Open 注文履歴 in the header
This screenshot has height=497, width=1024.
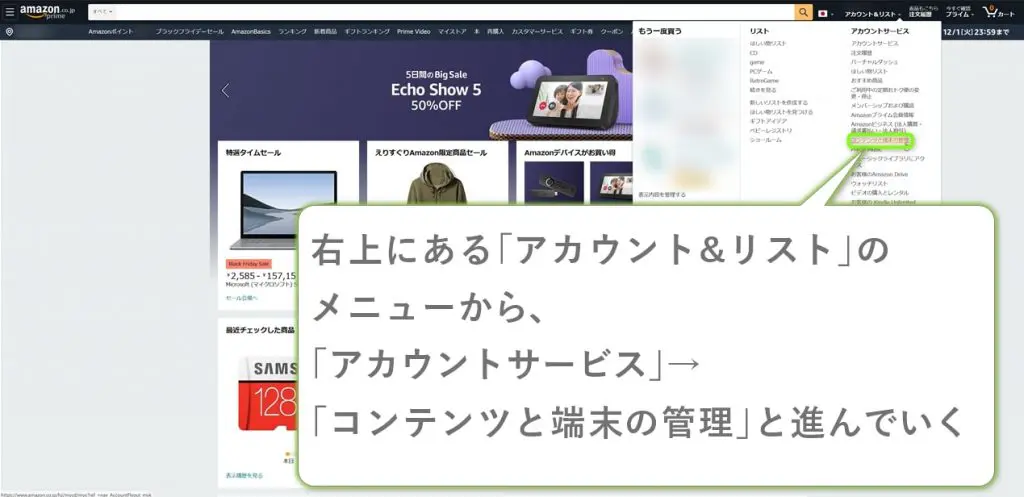[920, 12]
